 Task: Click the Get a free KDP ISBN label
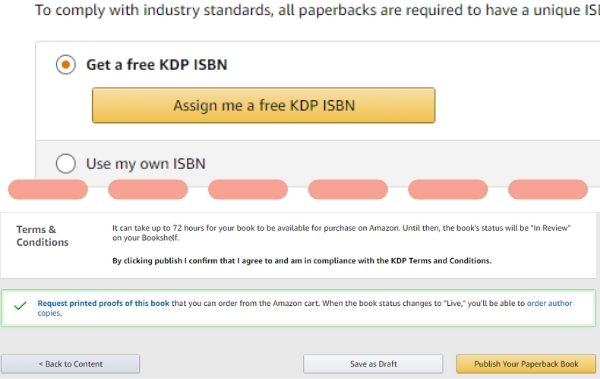(157, 65)
